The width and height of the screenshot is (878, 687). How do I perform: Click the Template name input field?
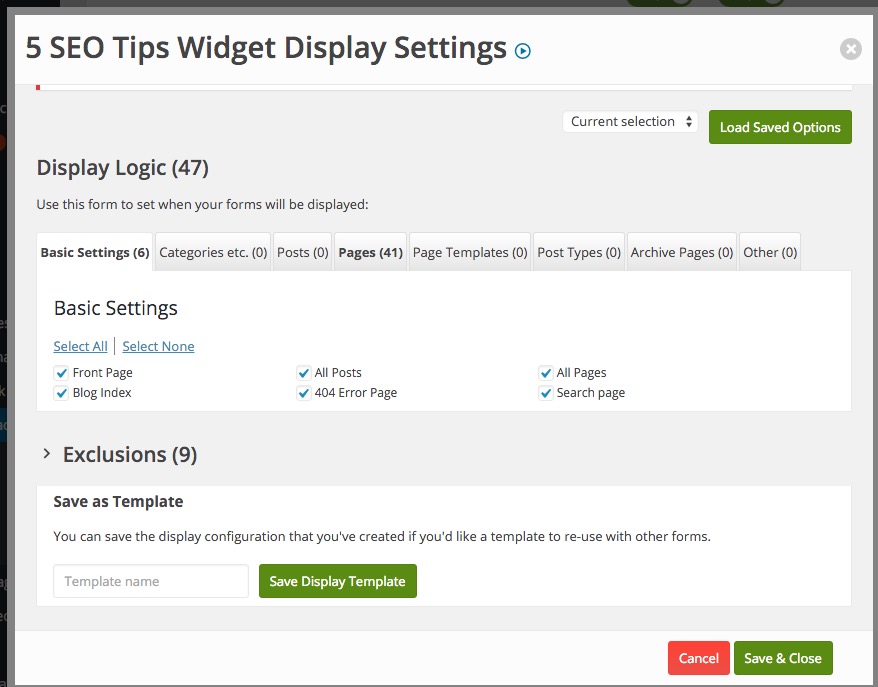coord(150,581)
